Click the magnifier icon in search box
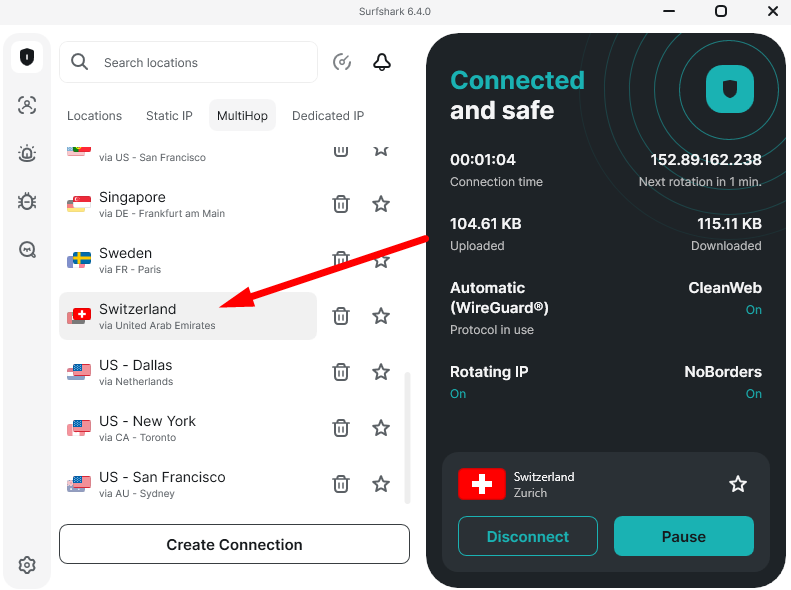Viewport: 791px width, 590px height. point(79,62)
